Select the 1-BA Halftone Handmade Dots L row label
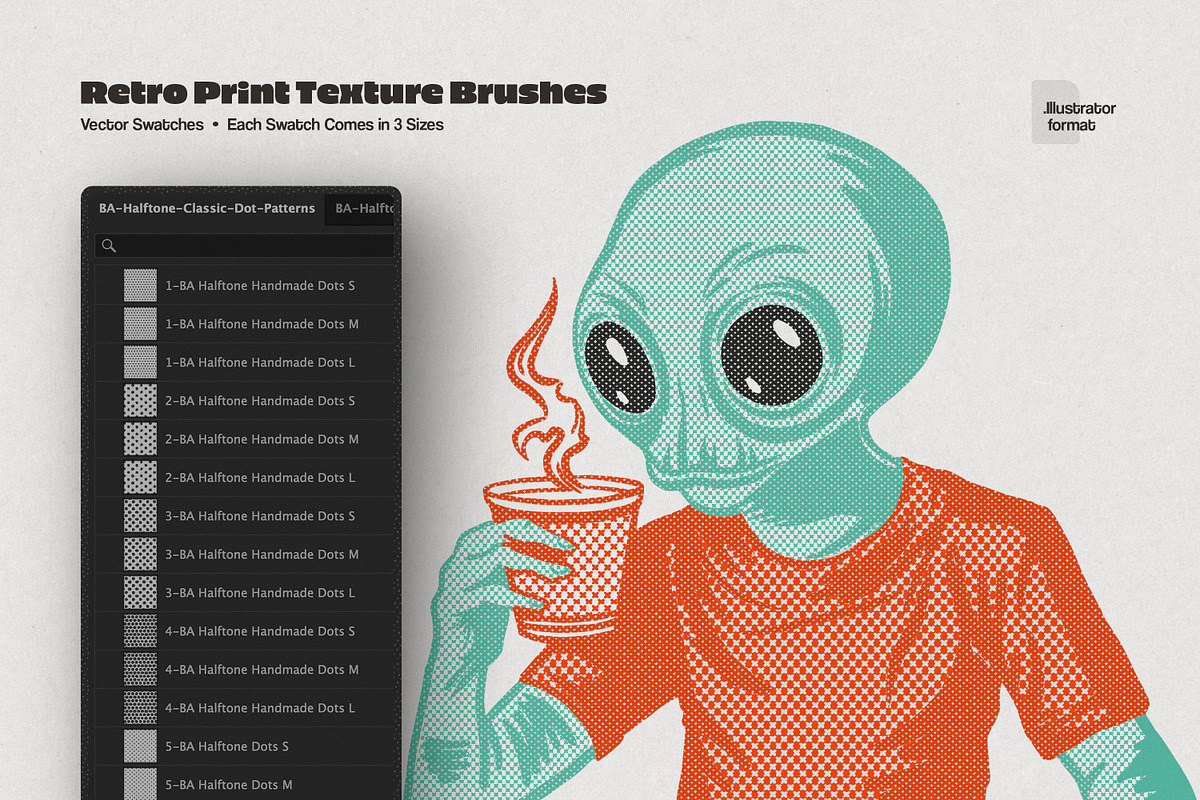Screen dimensions: 1200x800 (x=260, y=363)
